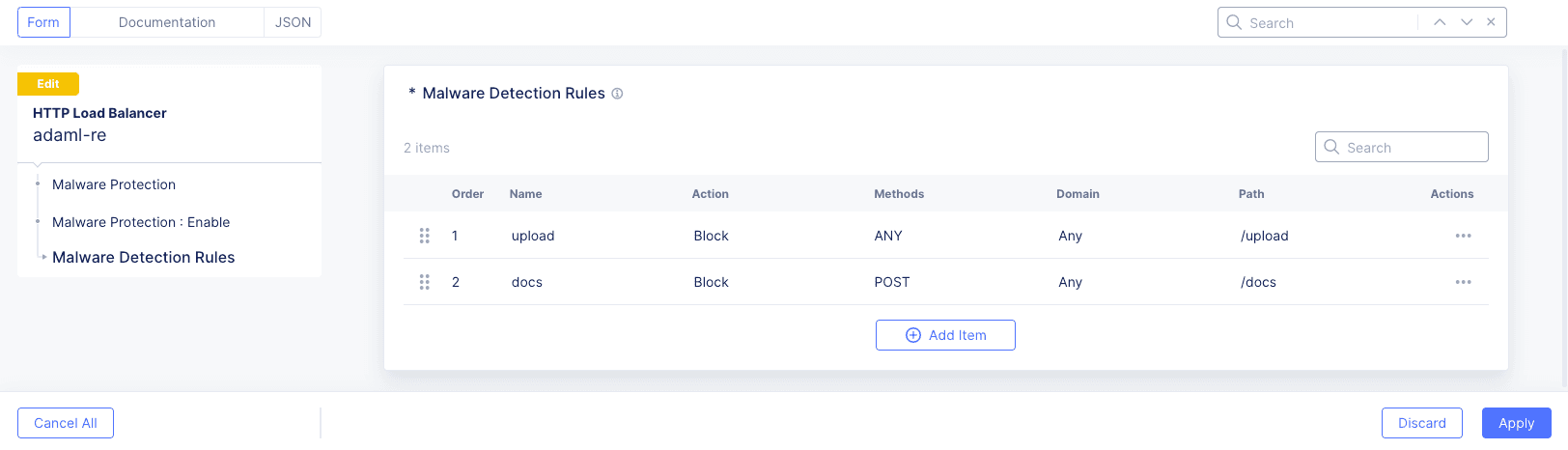Open actions menu for docs rule
Image resolution: width=1568 pixels, height=450 pixels.
(x=1463, y=282)
